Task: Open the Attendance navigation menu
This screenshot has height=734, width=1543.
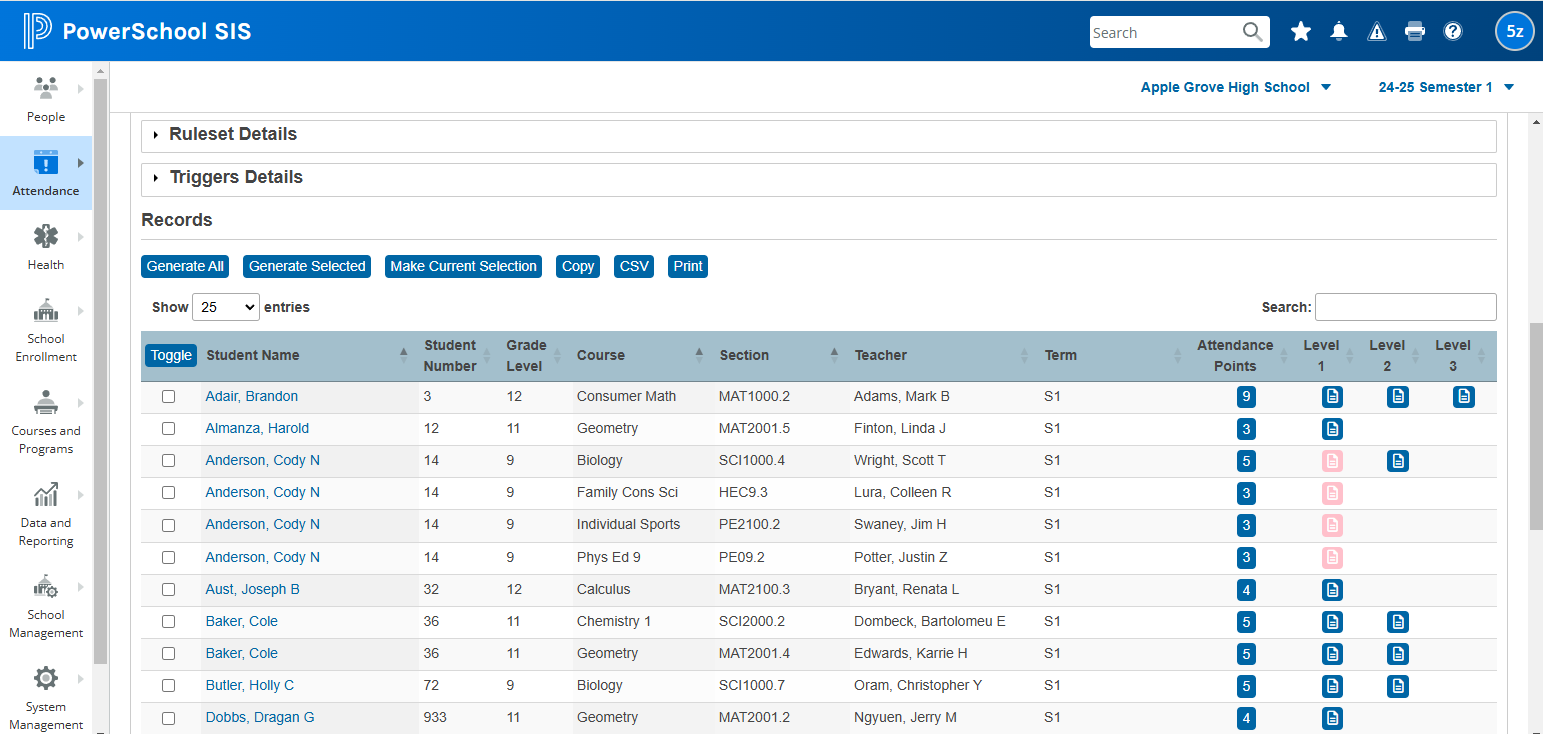Action: point(46,173)
